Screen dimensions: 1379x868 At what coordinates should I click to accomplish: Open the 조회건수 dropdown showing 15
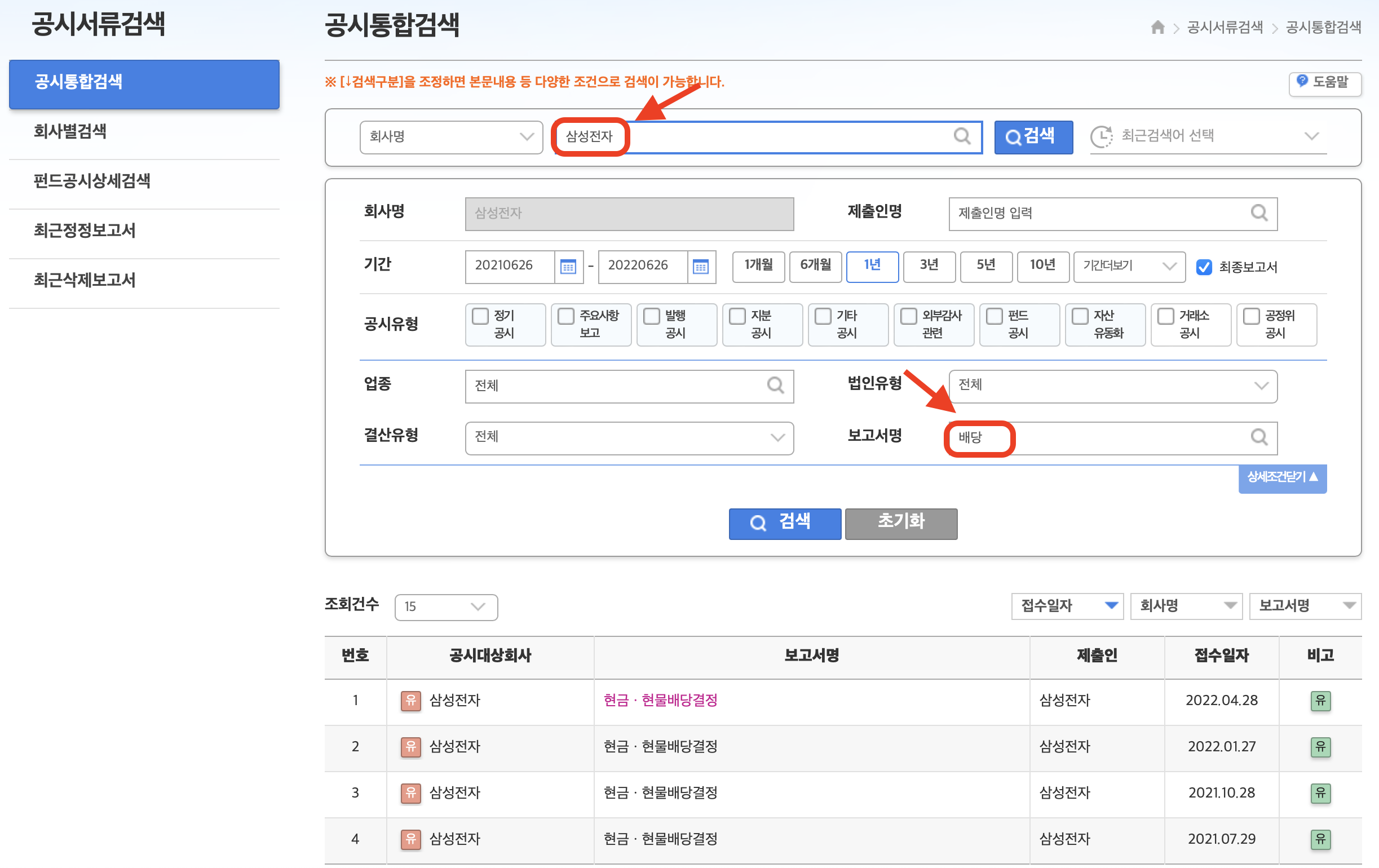(445, 607)
